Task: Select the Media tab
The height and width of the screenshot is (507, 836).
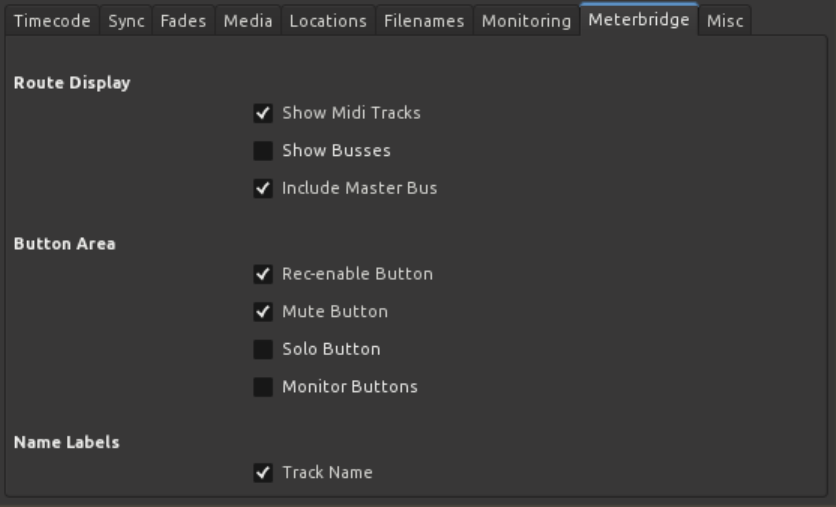Action: (248, 21)
